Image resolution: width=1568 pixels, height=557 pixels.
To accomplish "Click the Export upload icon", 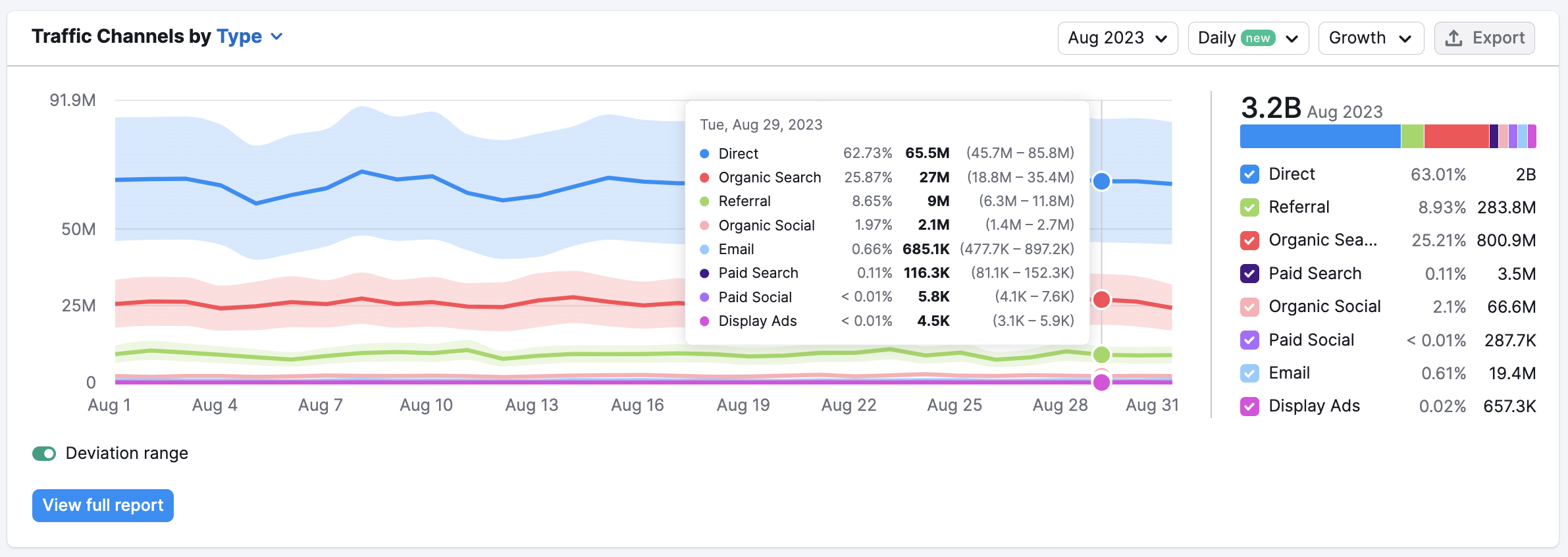I will [1453, 38].
